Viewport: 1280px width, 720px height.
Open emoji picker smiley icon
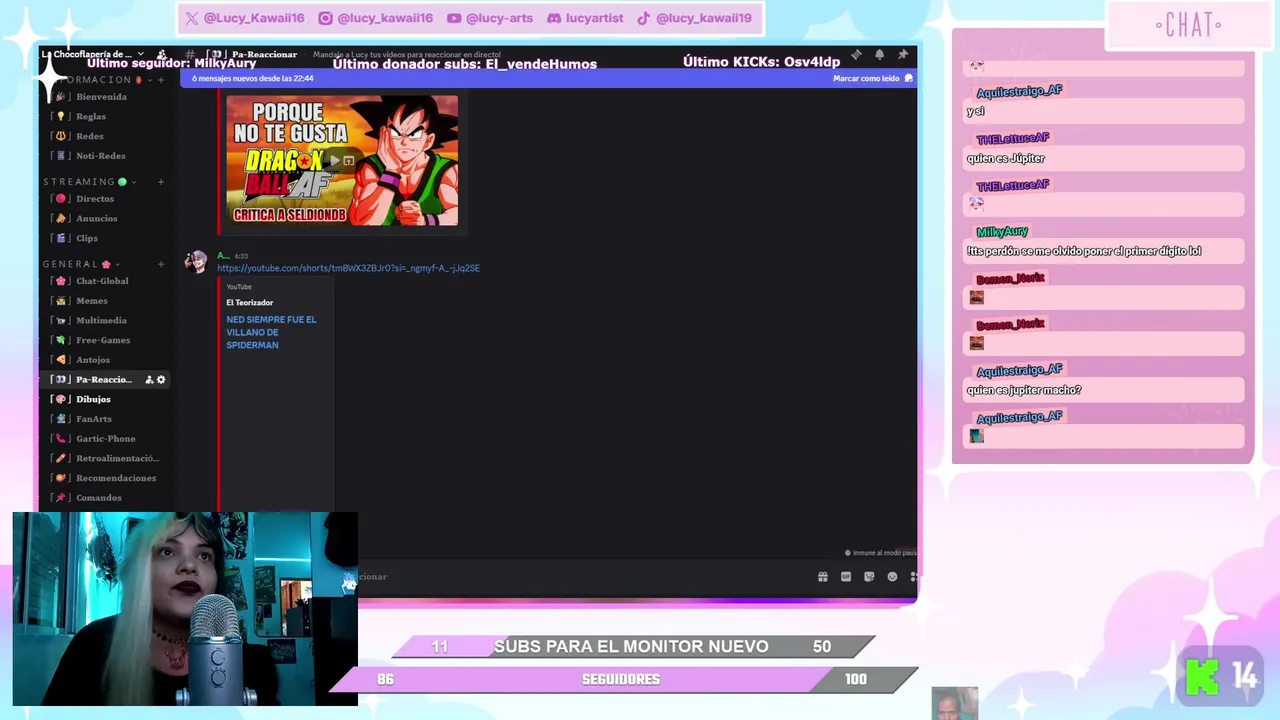click(x=892, y=577)
